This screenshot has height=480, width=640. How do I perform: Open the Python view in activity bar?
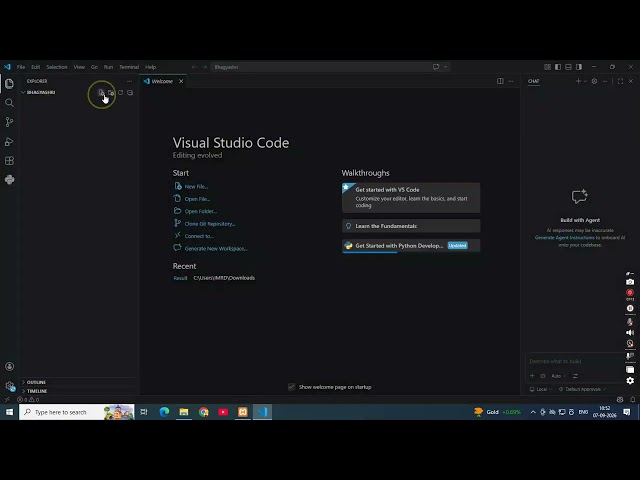[x=9, y=180]
